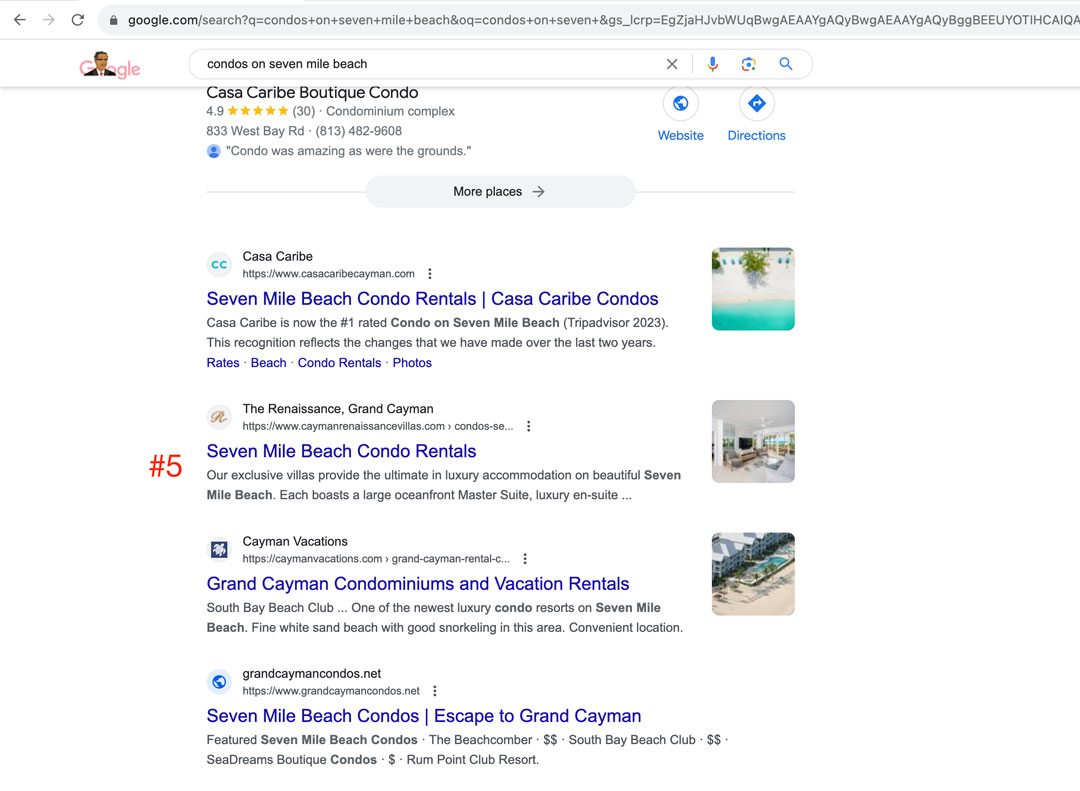
Task: Click the 'Casa Caribe' site name
Action: (278, 256)
